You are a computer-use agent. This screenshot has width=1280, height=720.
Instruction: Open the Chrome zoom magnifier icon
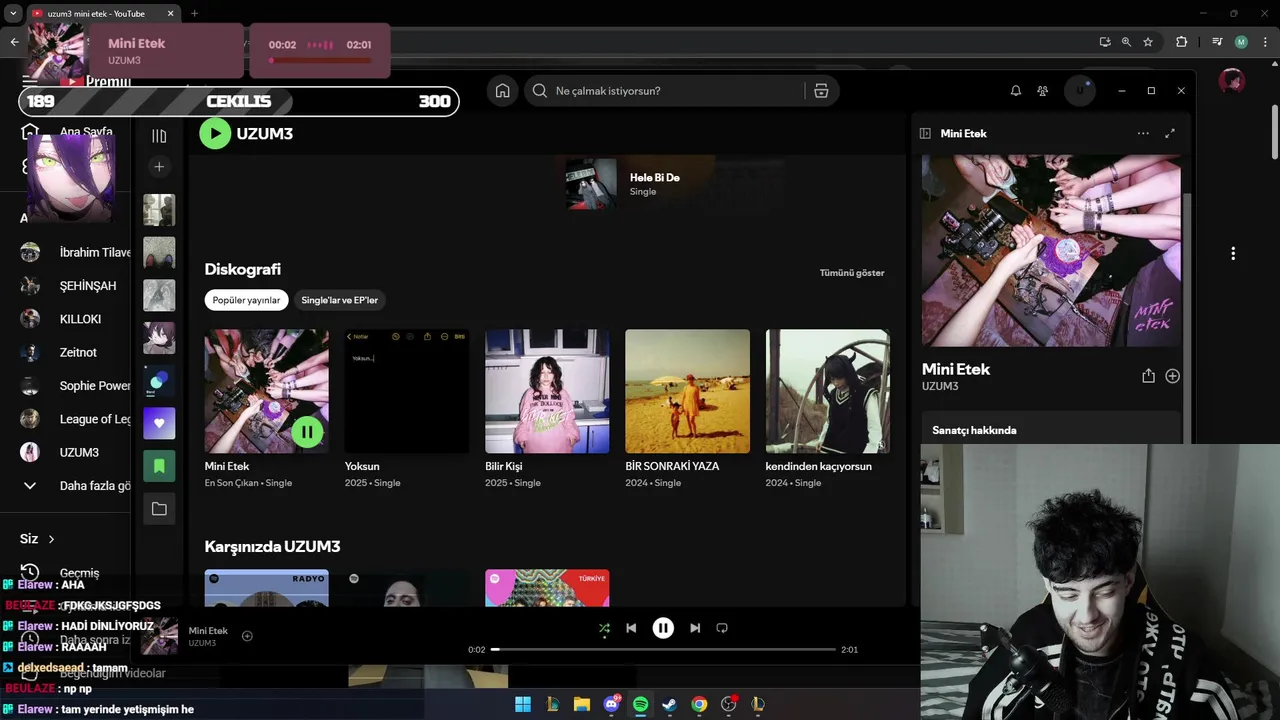(x=1126, y=42)
